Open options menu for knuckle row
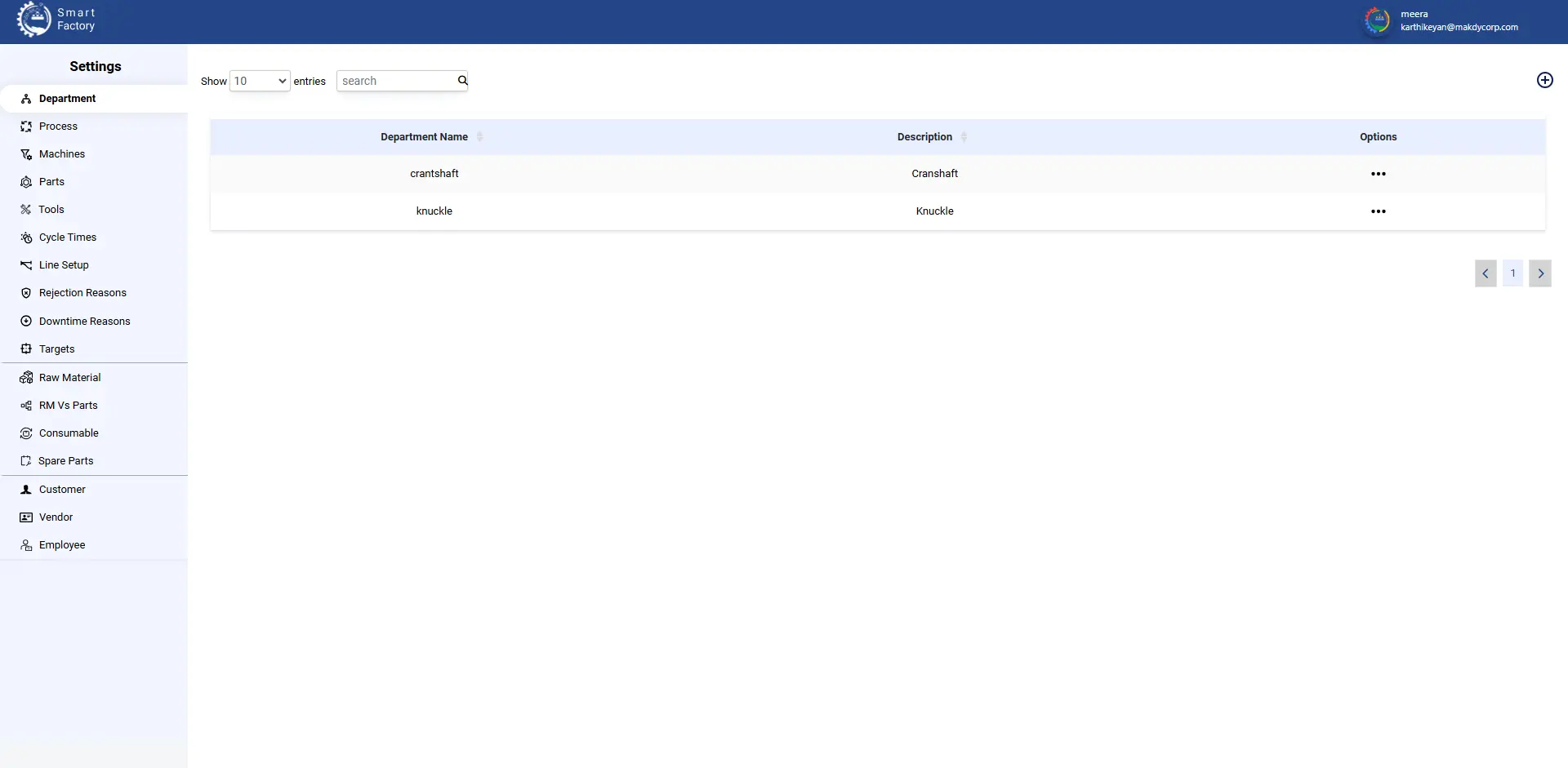 click(x=1379, y=211)
